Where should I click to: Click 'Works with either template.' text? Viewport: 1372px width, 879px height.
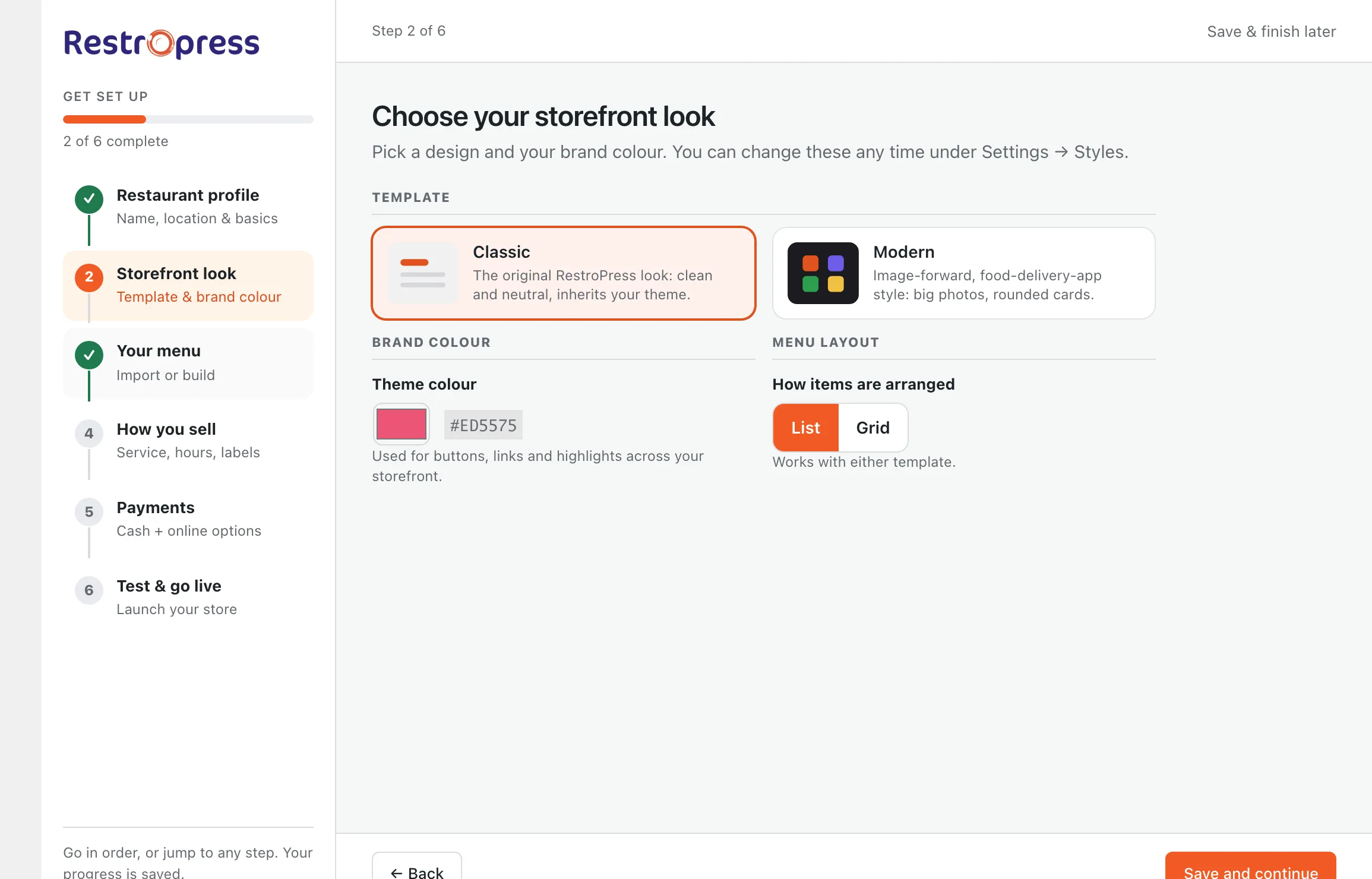[864, 462]
